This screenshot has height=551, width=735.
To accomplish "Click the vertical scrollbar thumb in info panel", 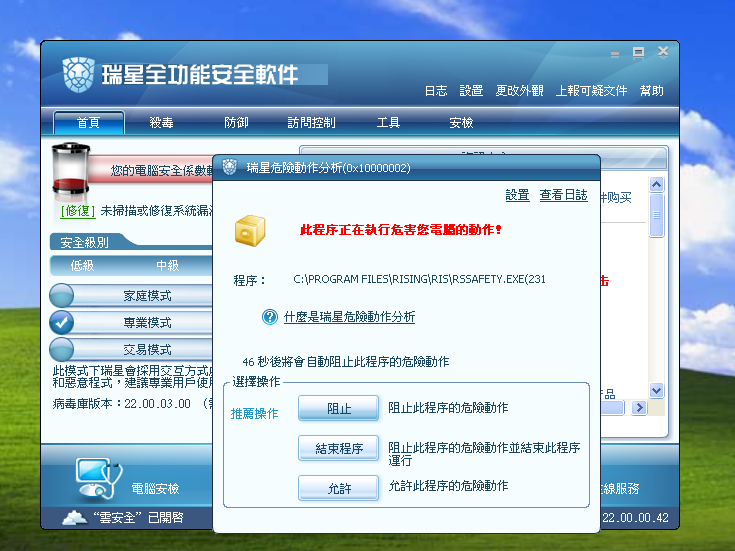I will point(656,215).
